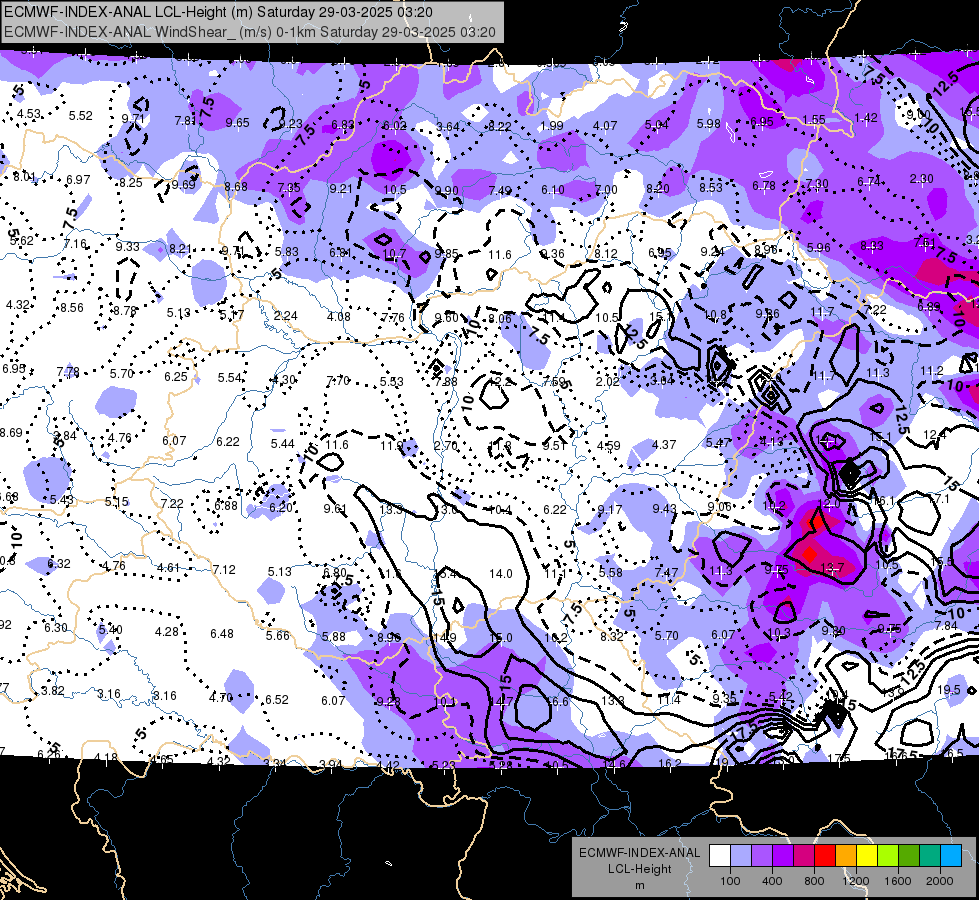
Task: Select the vivid violet swatch after 400
Action: pos(783,856)
